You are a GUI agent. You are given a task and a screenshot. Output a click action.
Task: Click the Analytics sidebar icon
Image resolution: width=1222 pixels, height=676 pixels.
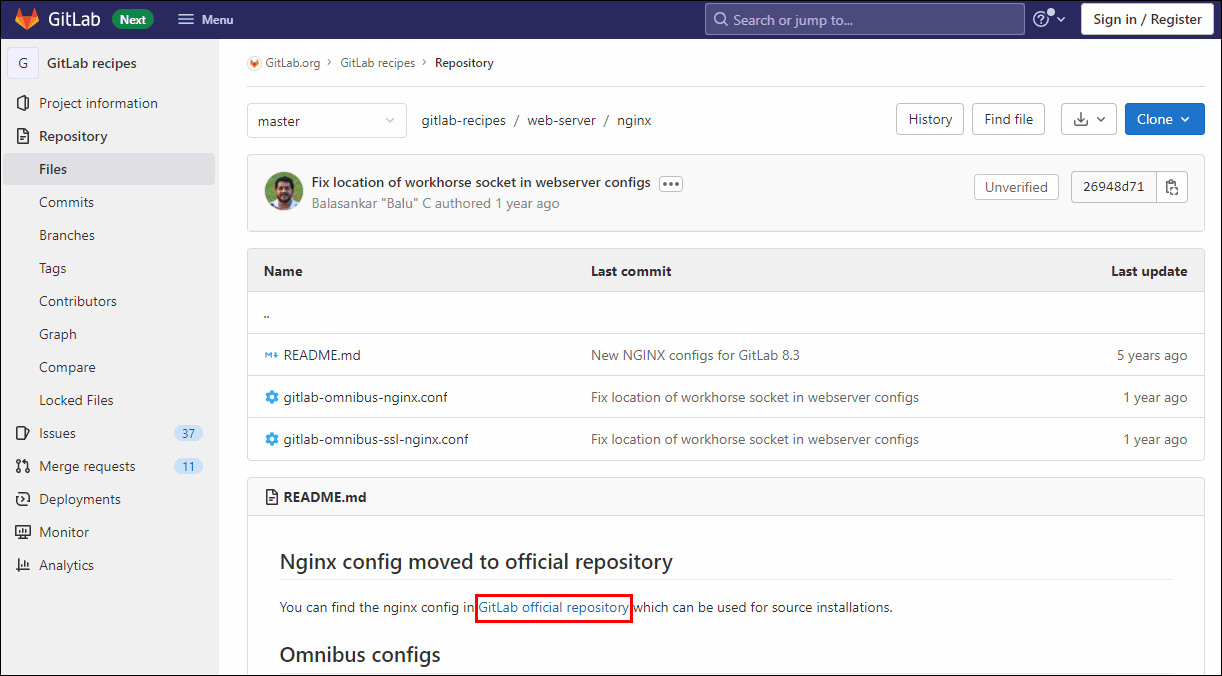click(23, 565)
